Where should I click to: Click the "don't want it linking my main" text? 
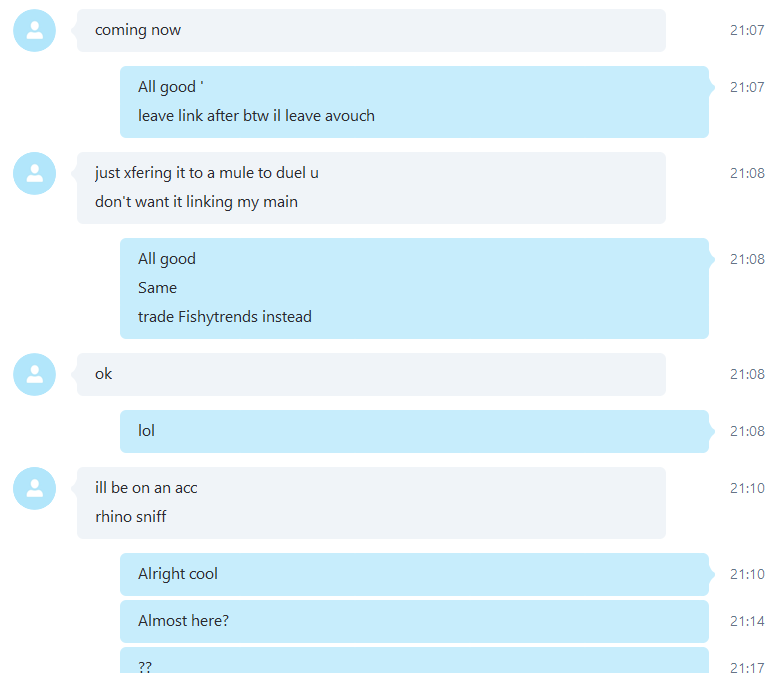click(196, 202)
